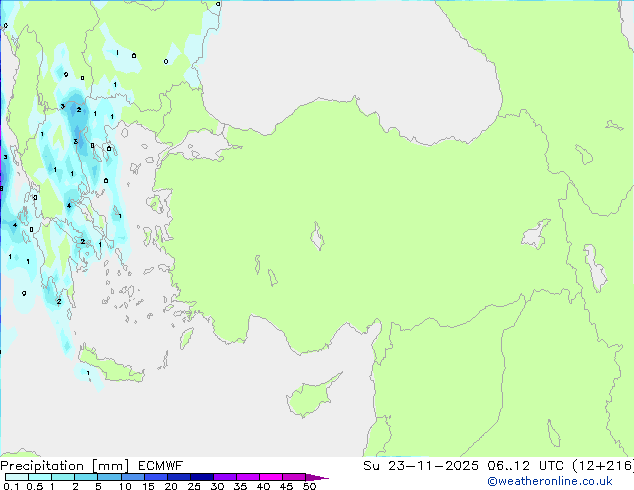Image resolution: width=634 pixels, height=490 pixels.
Task: Click the Black Sea area on the map
Action: pyautogui.click(x=348, y=61)
